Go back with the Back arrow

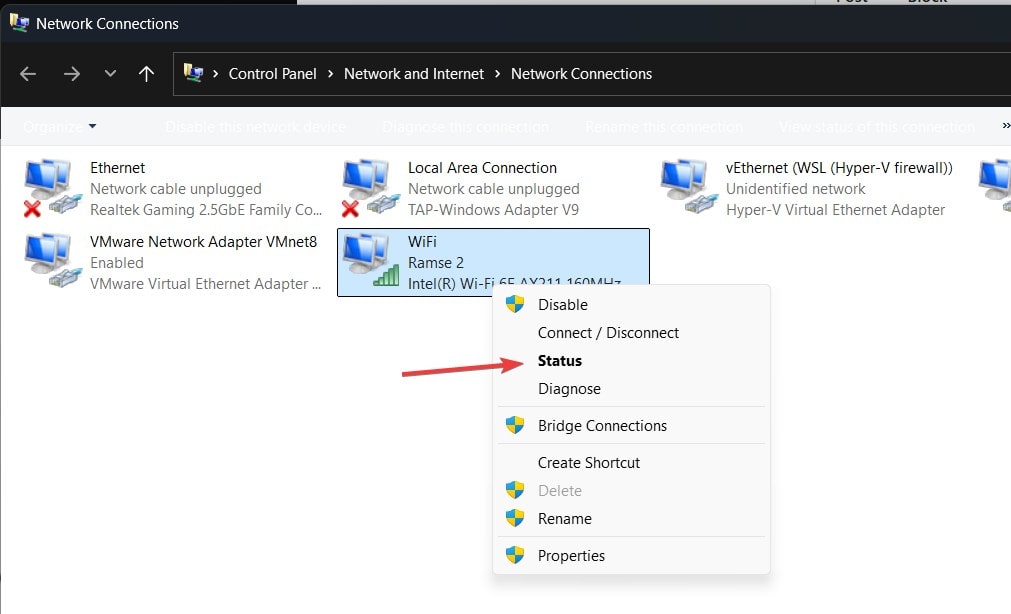(x=28, y=74)
